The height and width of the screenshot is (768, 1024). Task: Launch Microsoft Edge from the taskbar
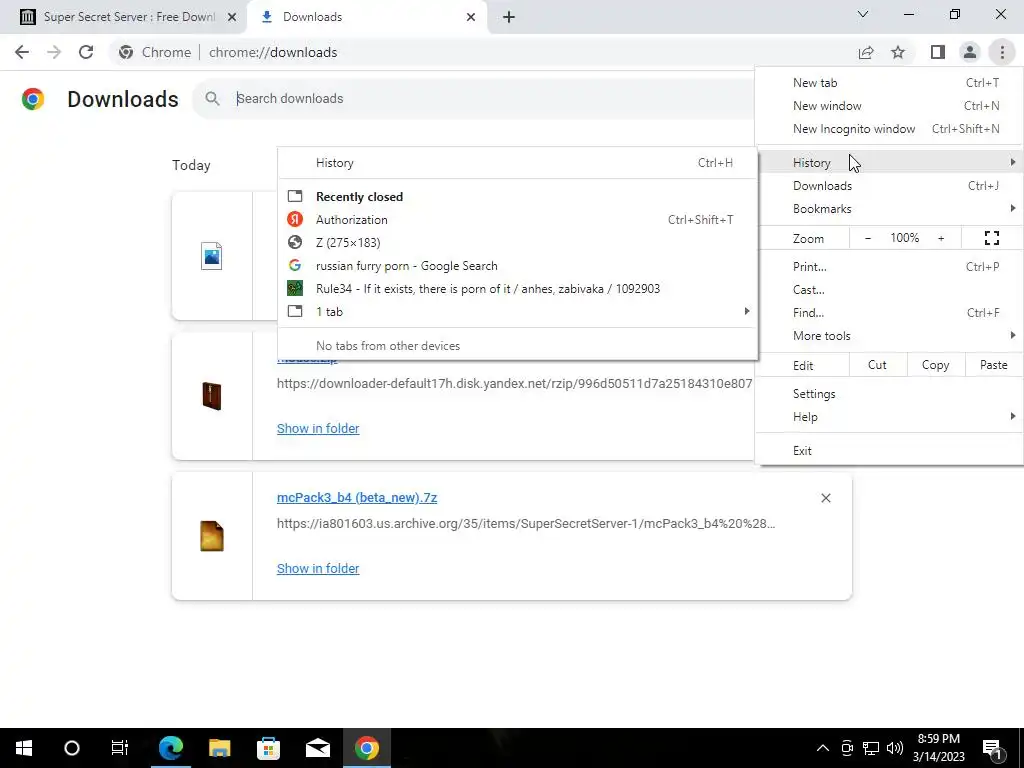tap(171, 748)
